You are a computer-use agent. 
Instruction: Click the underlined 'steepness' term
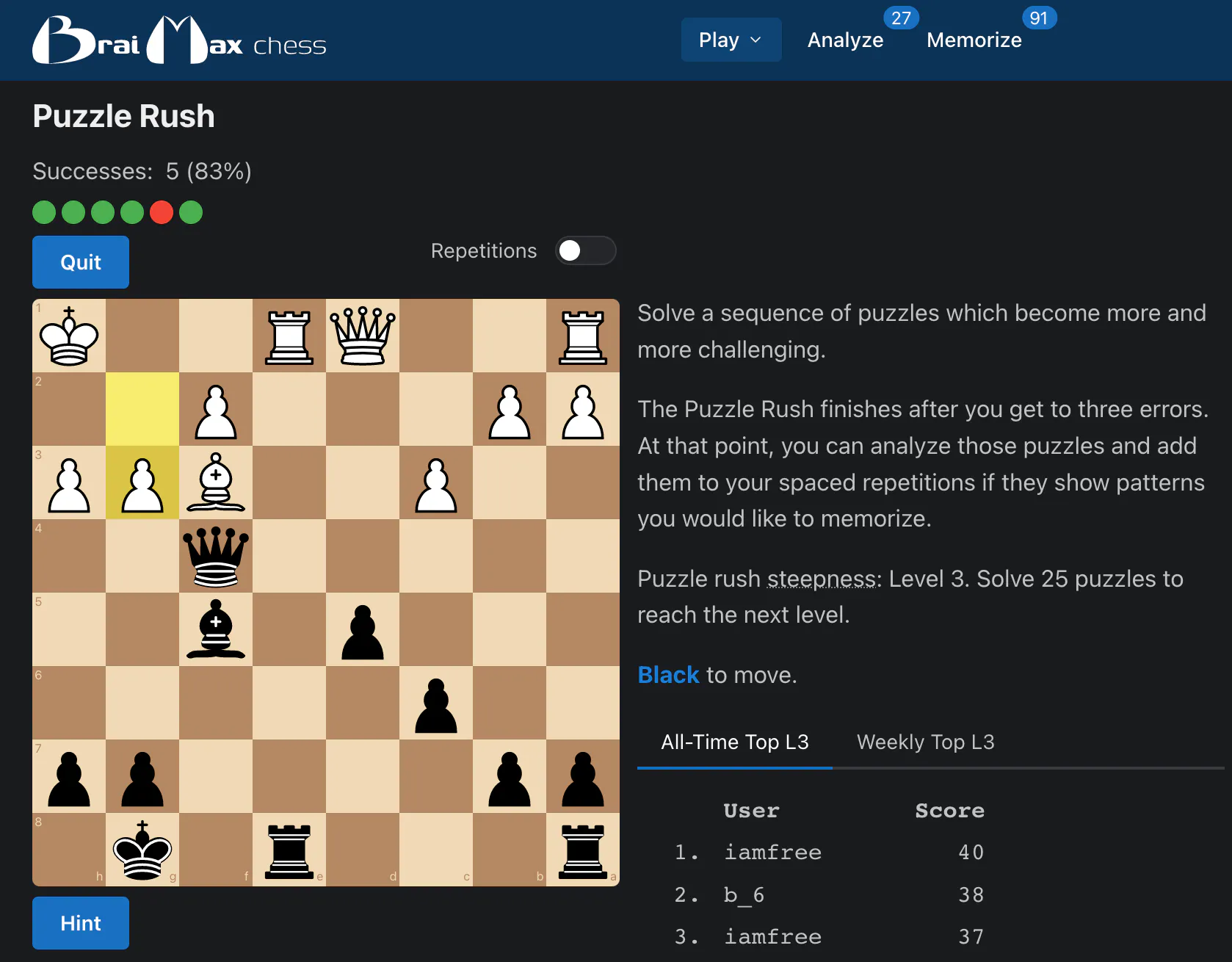click(821, 579)
